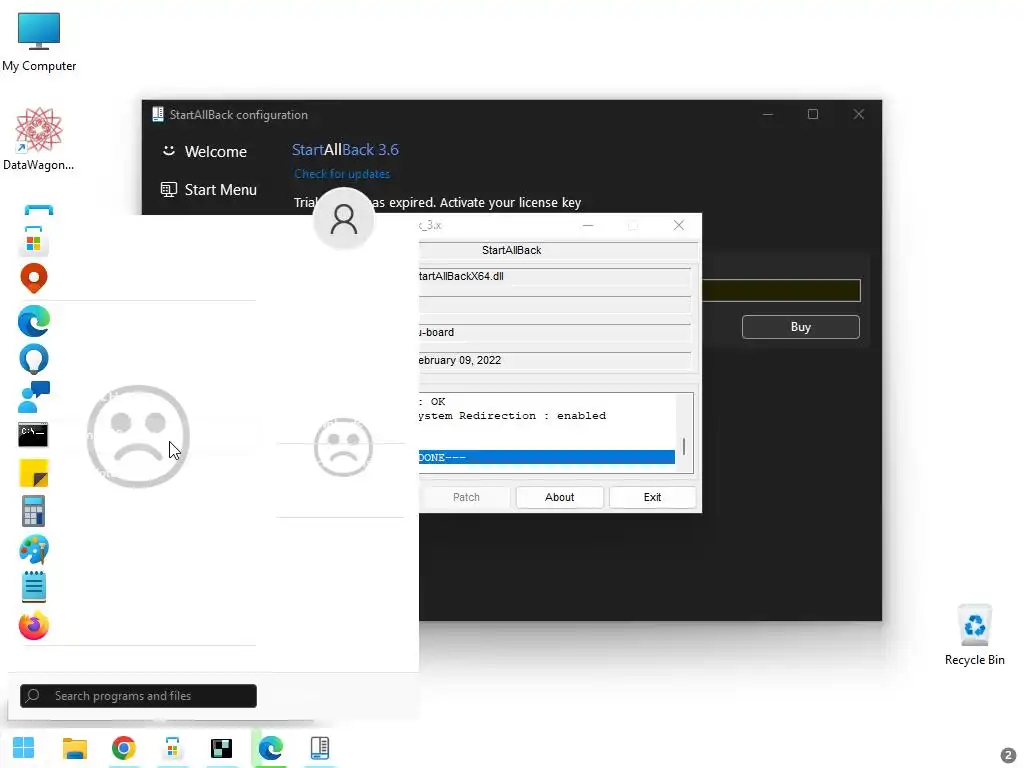
Task: Click the greyed-out Patch button
Action: (x=466, y=497)
